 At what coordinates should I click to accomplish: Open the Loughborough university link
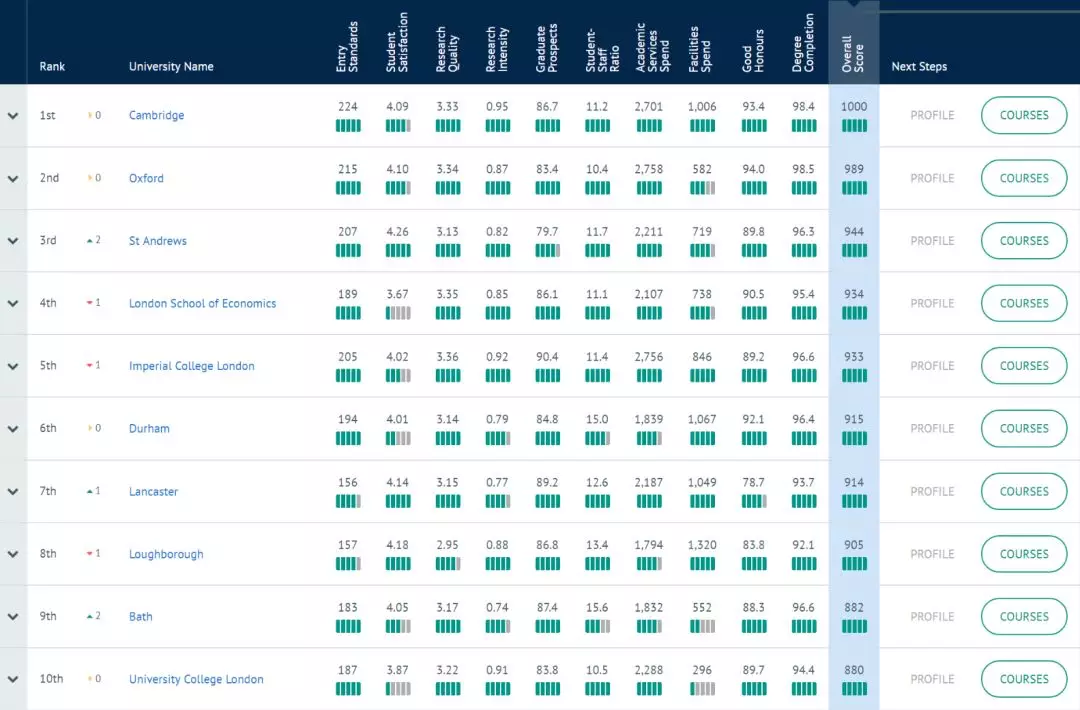point(166,554)
